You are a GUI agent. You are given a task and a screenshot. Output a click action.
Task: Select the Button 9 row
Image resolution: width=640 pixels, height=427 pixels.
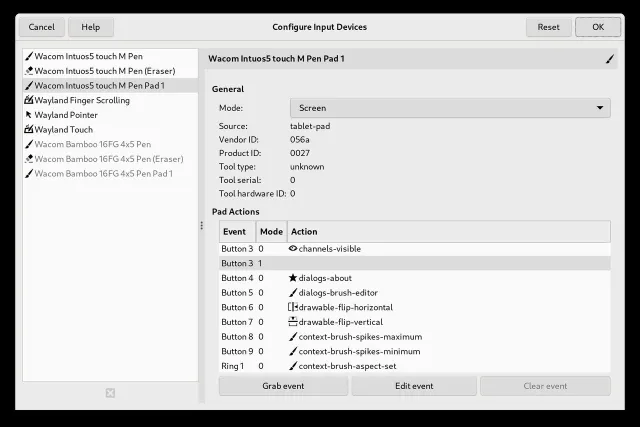(415, 351)
